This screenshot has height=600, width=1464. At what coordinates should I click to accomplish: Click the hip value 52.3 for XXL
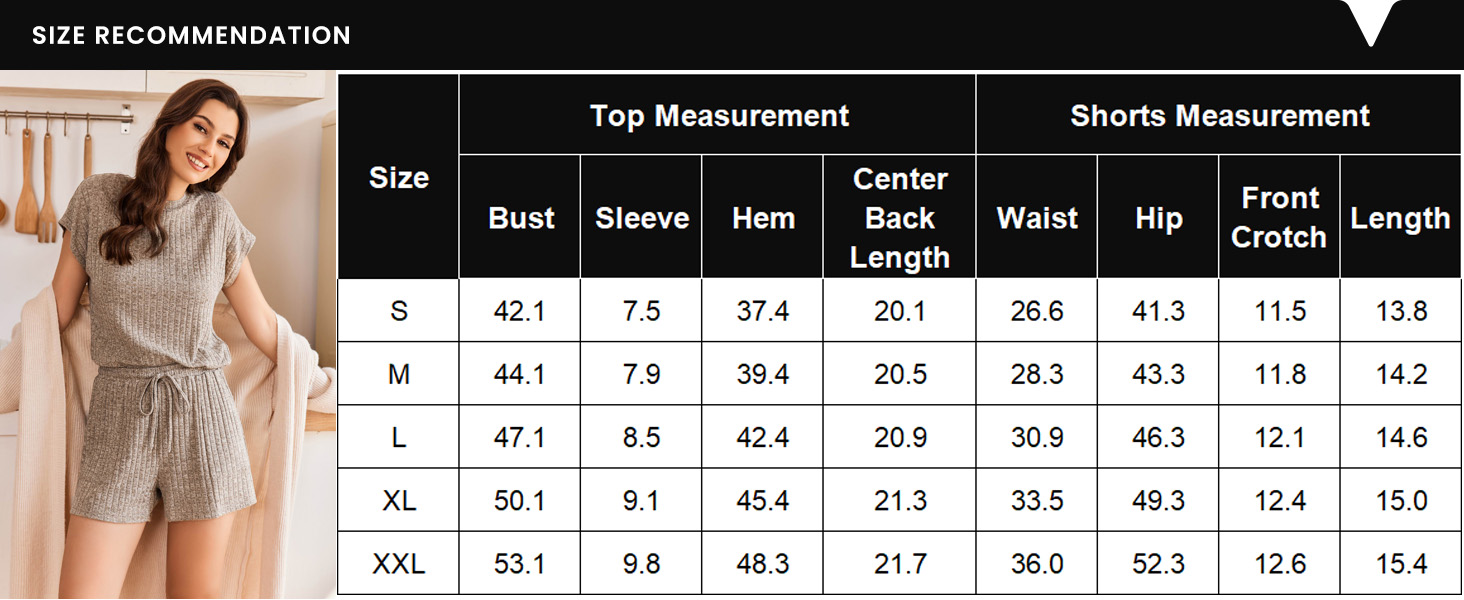point(1158,563)
